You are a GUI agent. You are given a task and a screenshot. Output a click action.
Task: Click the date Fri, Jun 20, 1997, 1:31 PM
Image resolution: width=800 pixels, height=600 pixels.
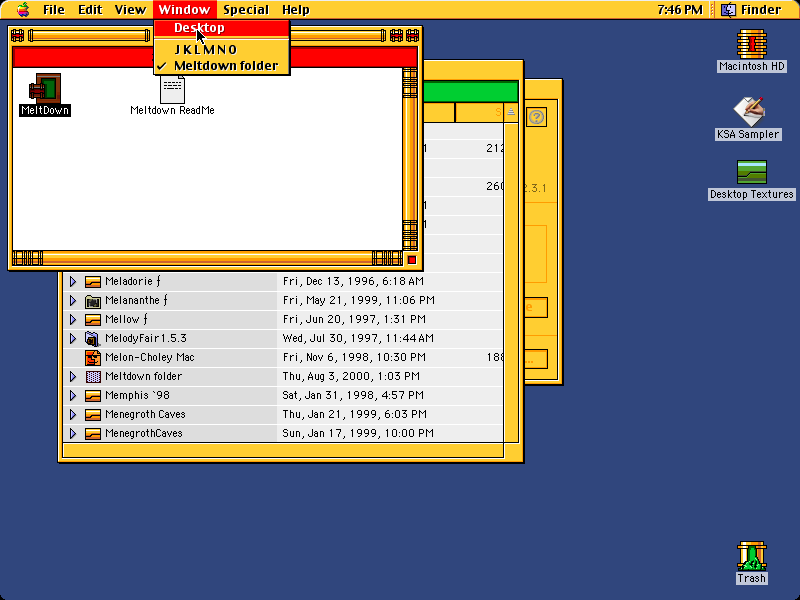click(x=354, y=319)
